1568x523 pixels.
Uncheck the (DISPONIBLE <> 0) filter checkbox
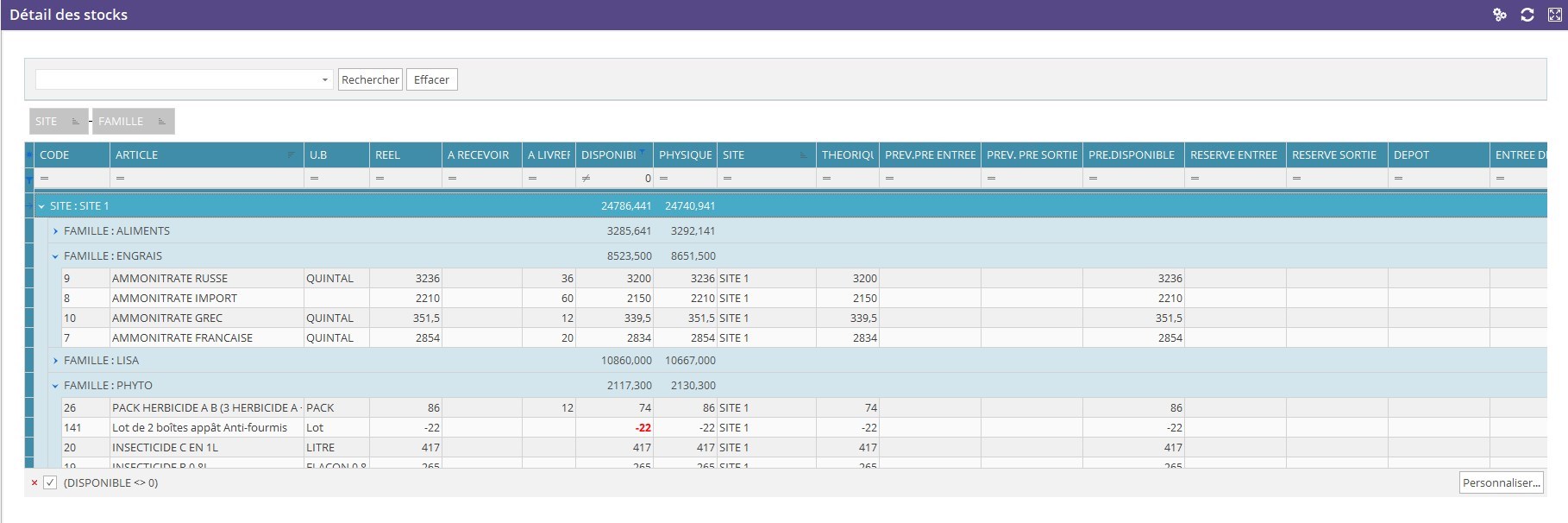pos(50,483)
